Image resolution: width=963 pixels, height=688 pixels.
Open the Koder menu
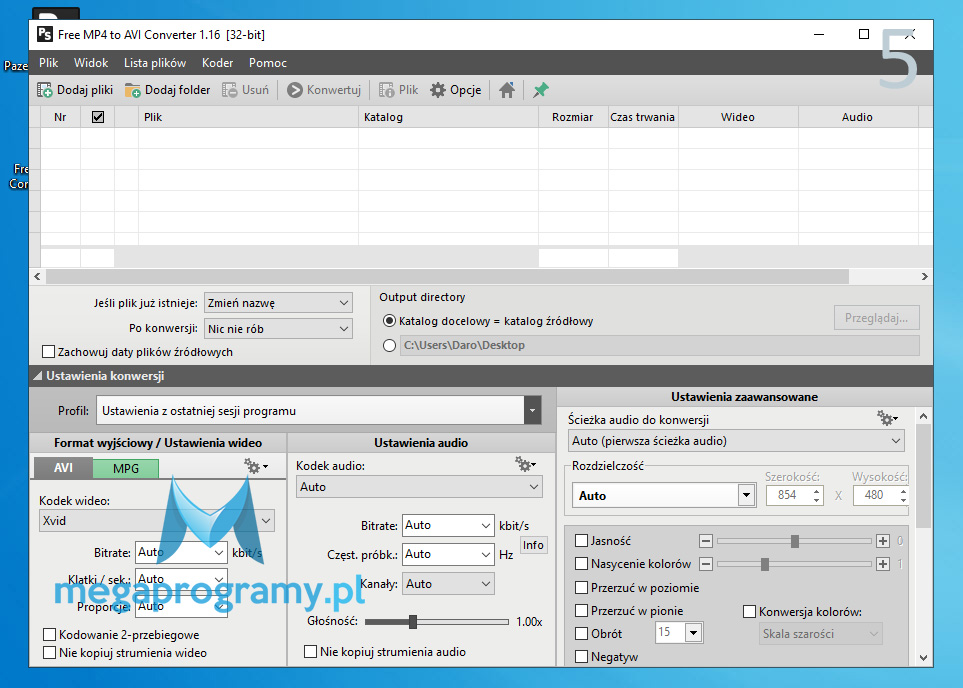coord(217,63)
